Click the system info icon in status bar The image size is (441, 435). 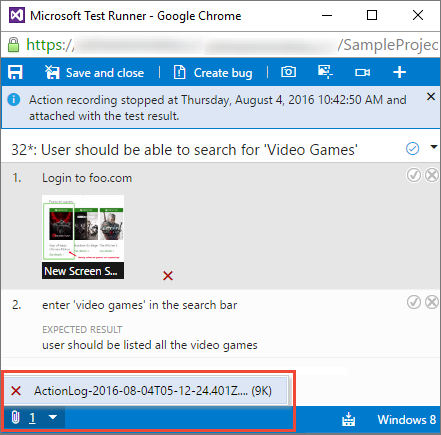[349, 419]
